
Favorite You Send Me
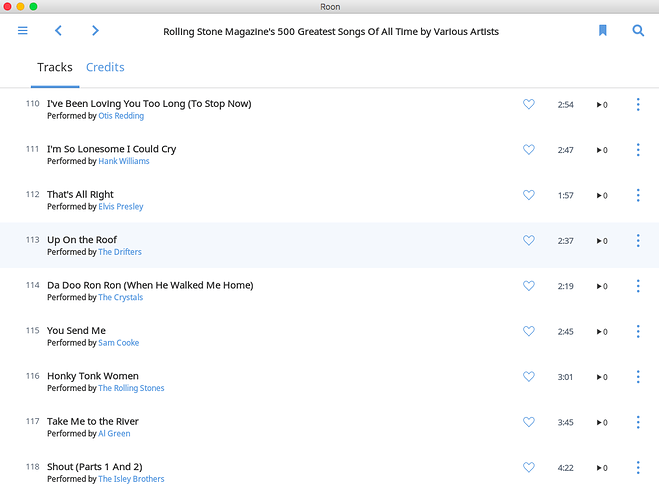pos(529,331)
